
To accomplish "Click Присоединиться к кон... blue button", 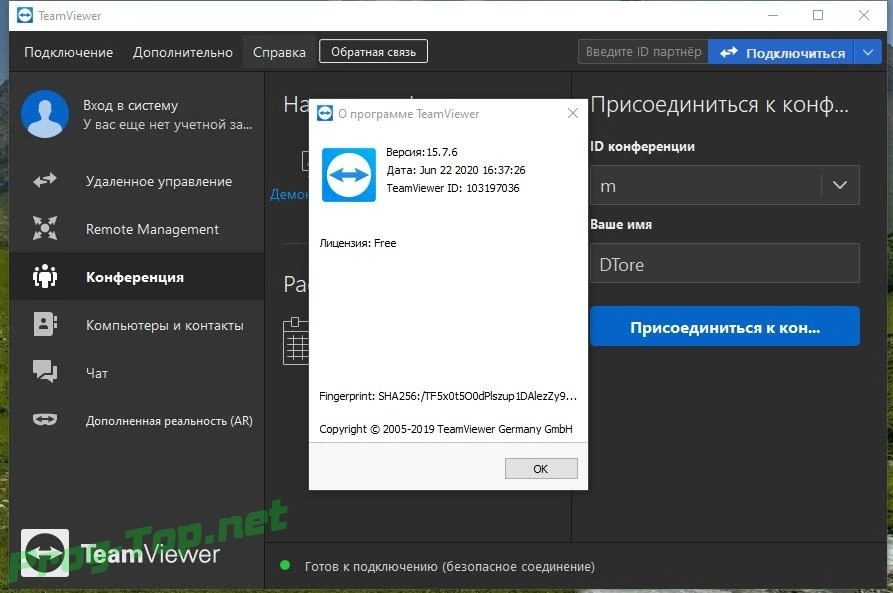I will pyautogui.click(x=724, y=326).
